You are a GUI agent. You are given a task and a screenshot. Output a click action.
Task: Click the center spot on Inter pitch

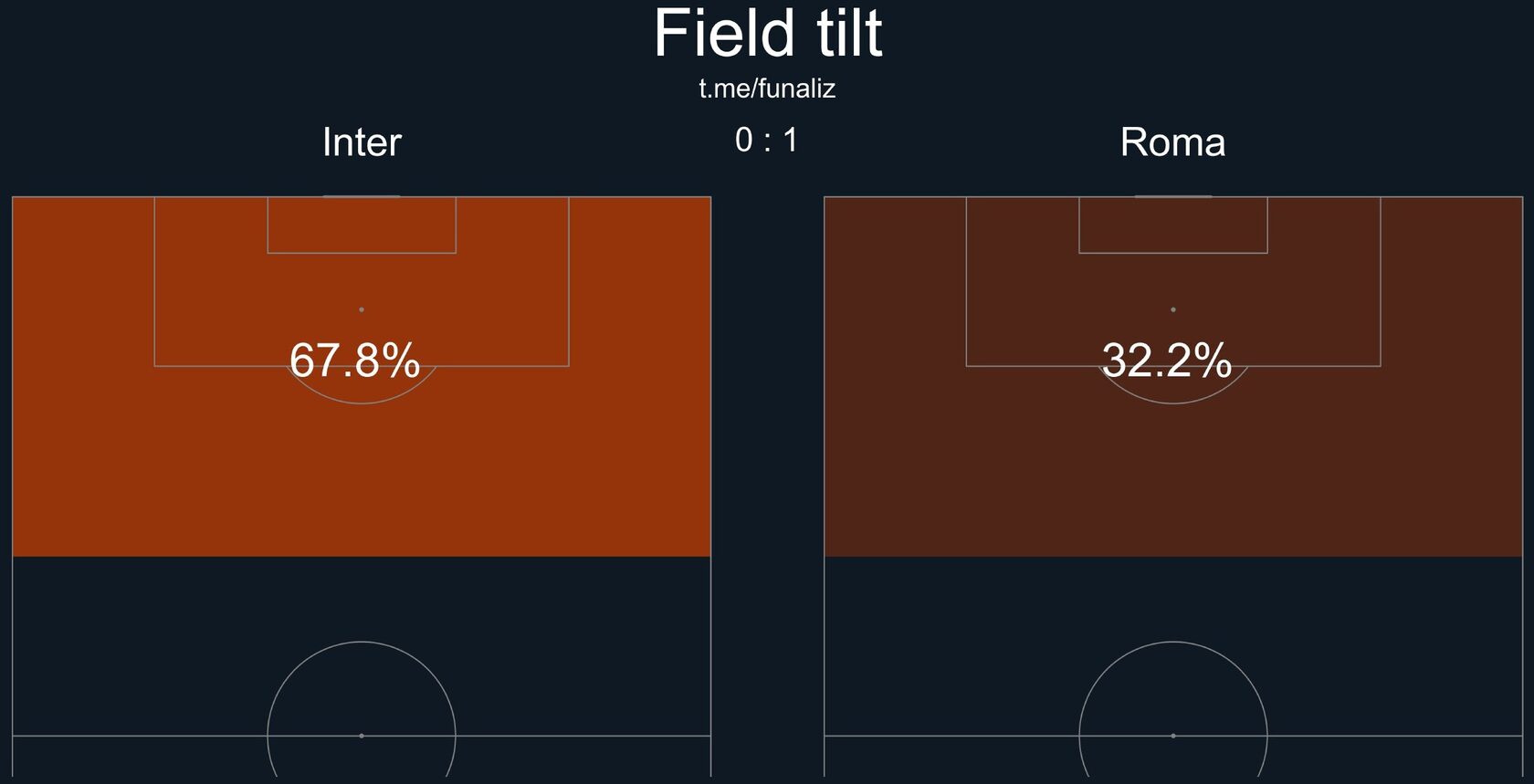coord(362,736)
